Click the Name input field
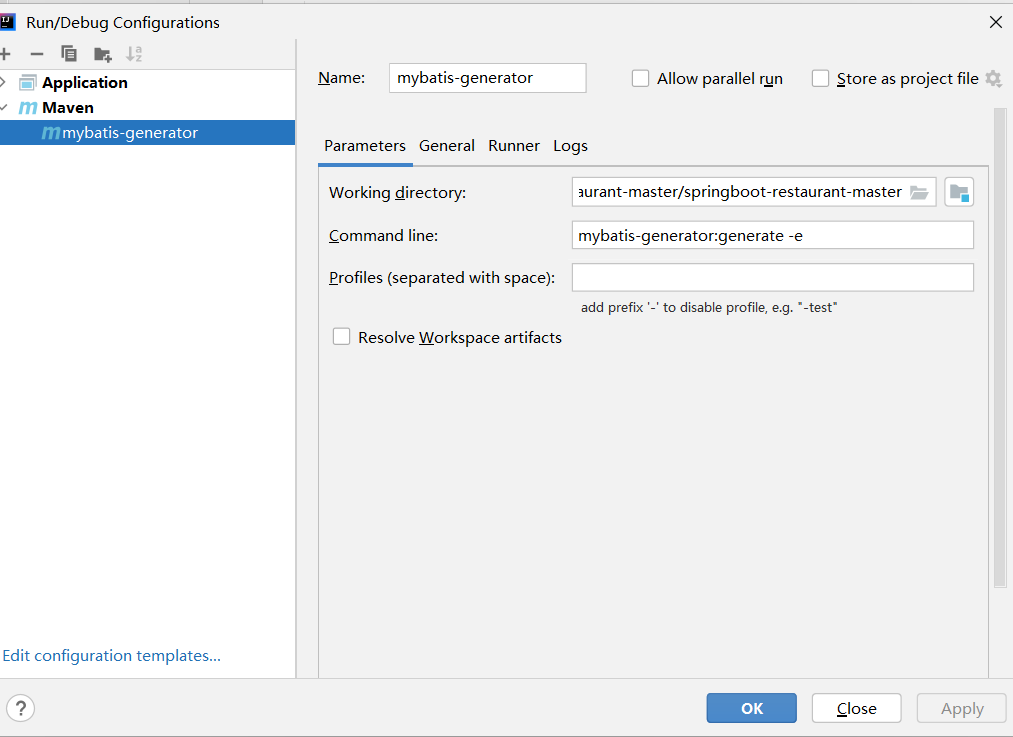The image size is (1013, 737). tap(488, 78)
